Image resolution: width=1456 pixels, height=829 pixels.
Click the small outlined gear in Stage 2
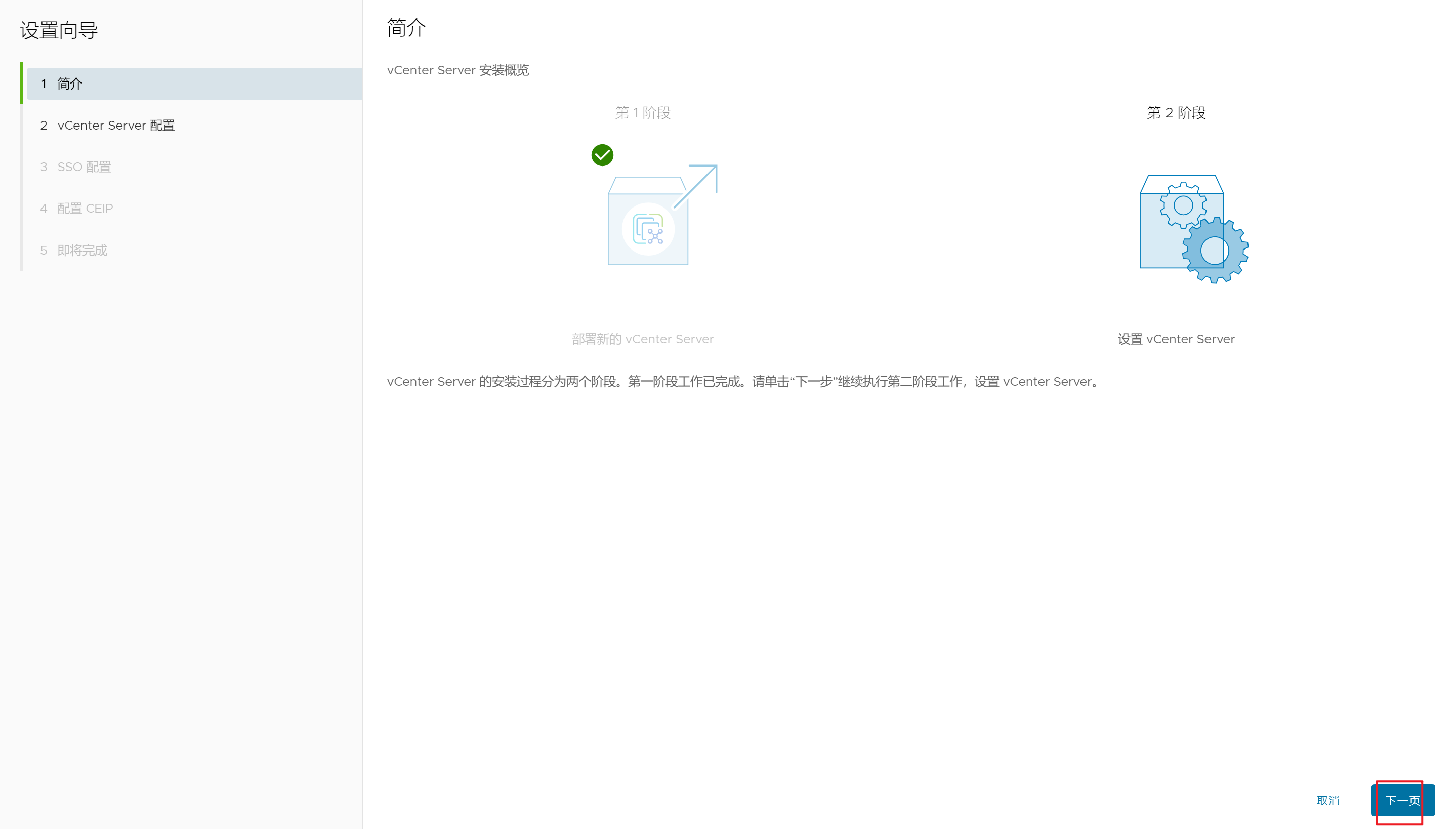click(x=1183, y=205)
